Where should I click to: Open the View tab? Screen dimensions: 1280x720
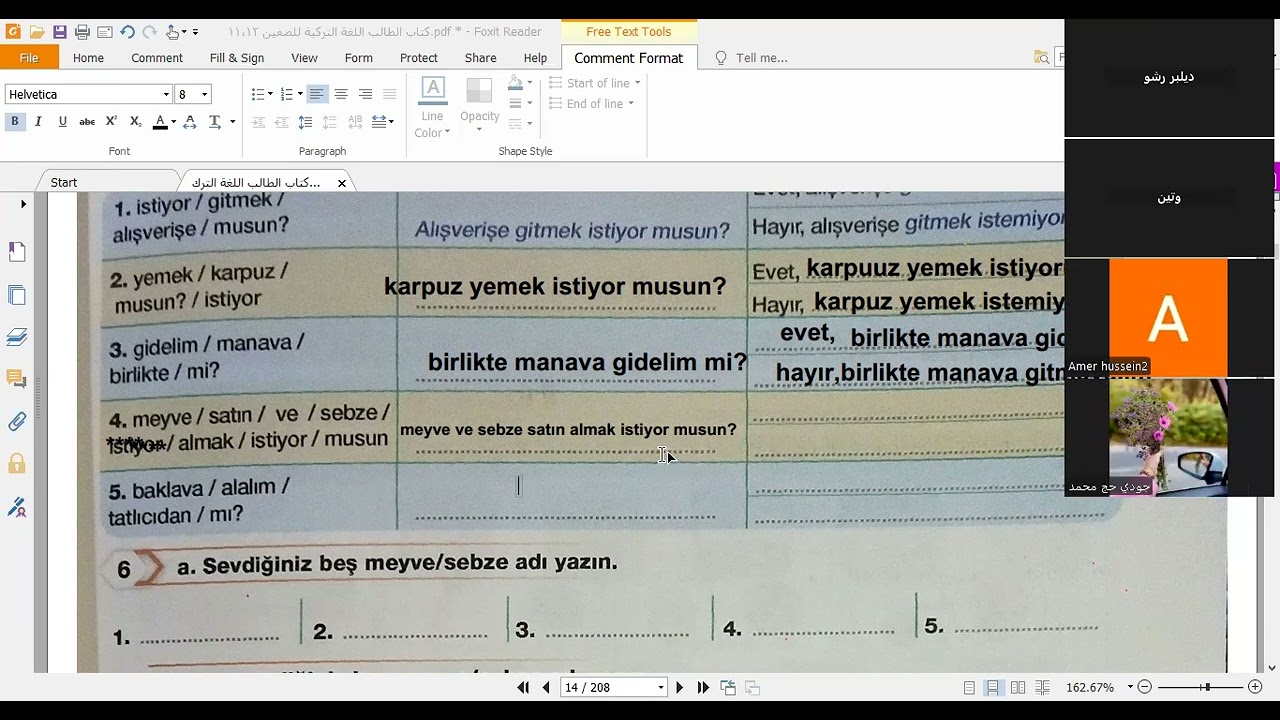304,58
